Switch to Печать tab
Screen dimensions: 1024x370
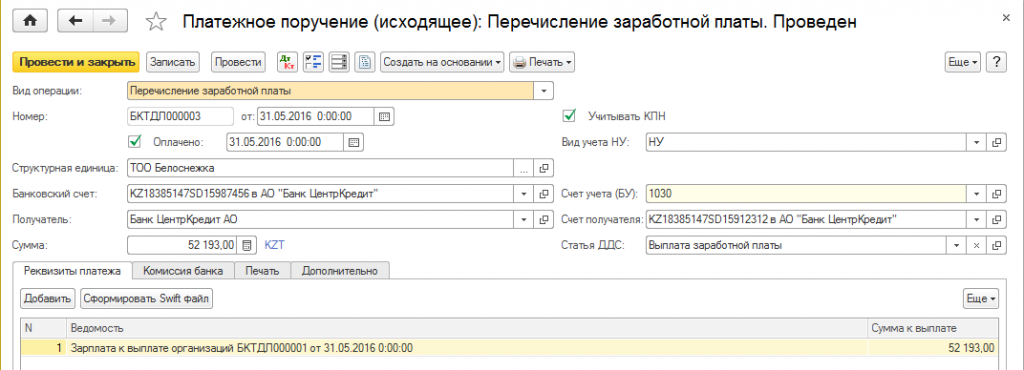(x=263, y=271)
